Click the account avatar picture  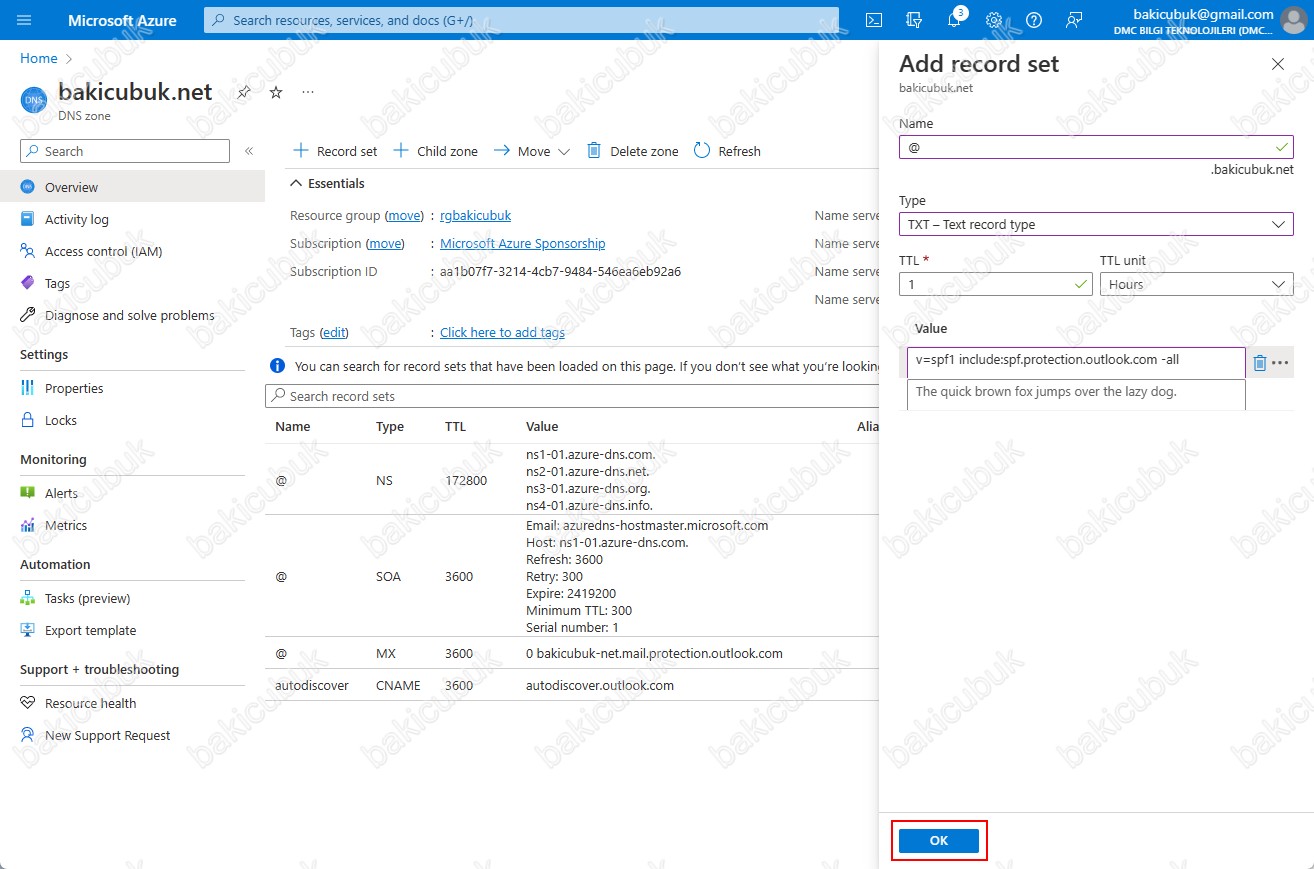(1293, 20)
